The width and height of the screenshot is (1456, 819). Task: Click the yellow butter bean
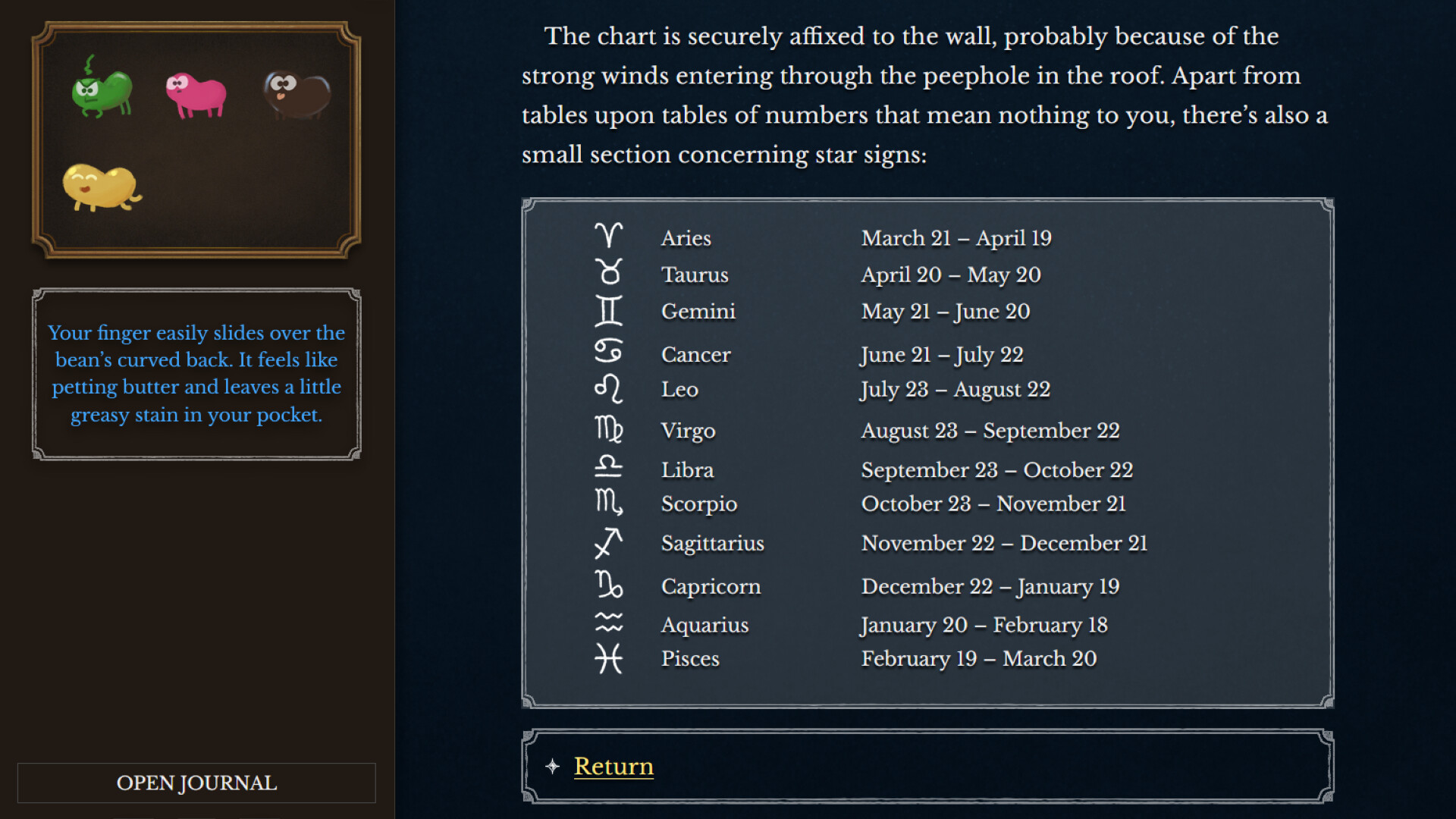[101, 187]
